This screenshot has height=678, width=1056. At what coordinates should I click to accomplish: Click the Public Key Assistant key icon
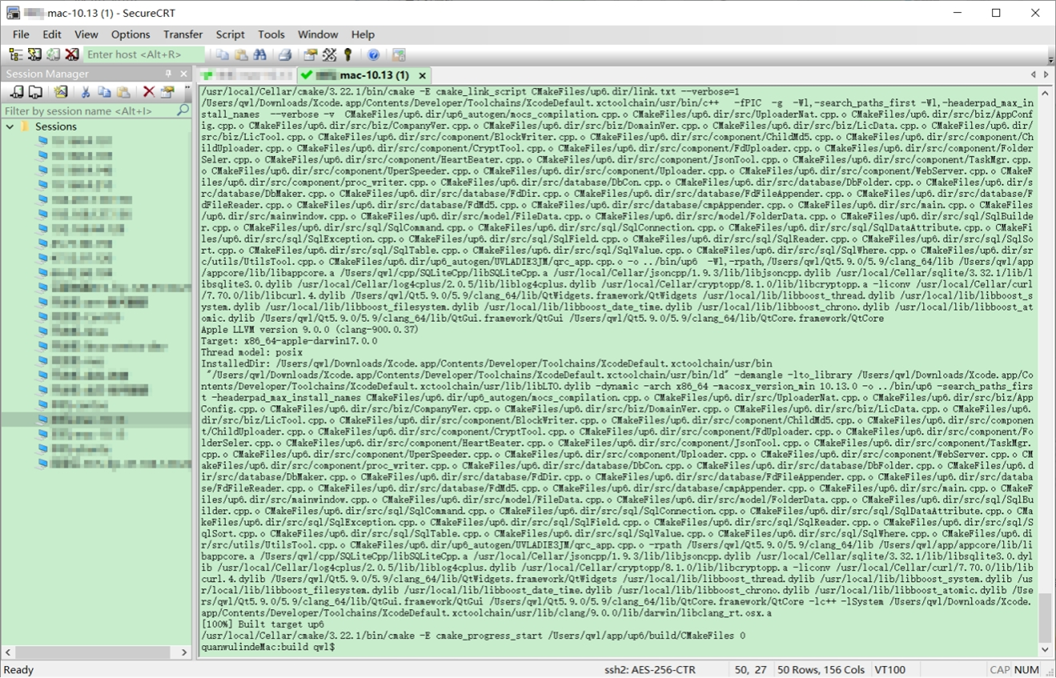348,55
